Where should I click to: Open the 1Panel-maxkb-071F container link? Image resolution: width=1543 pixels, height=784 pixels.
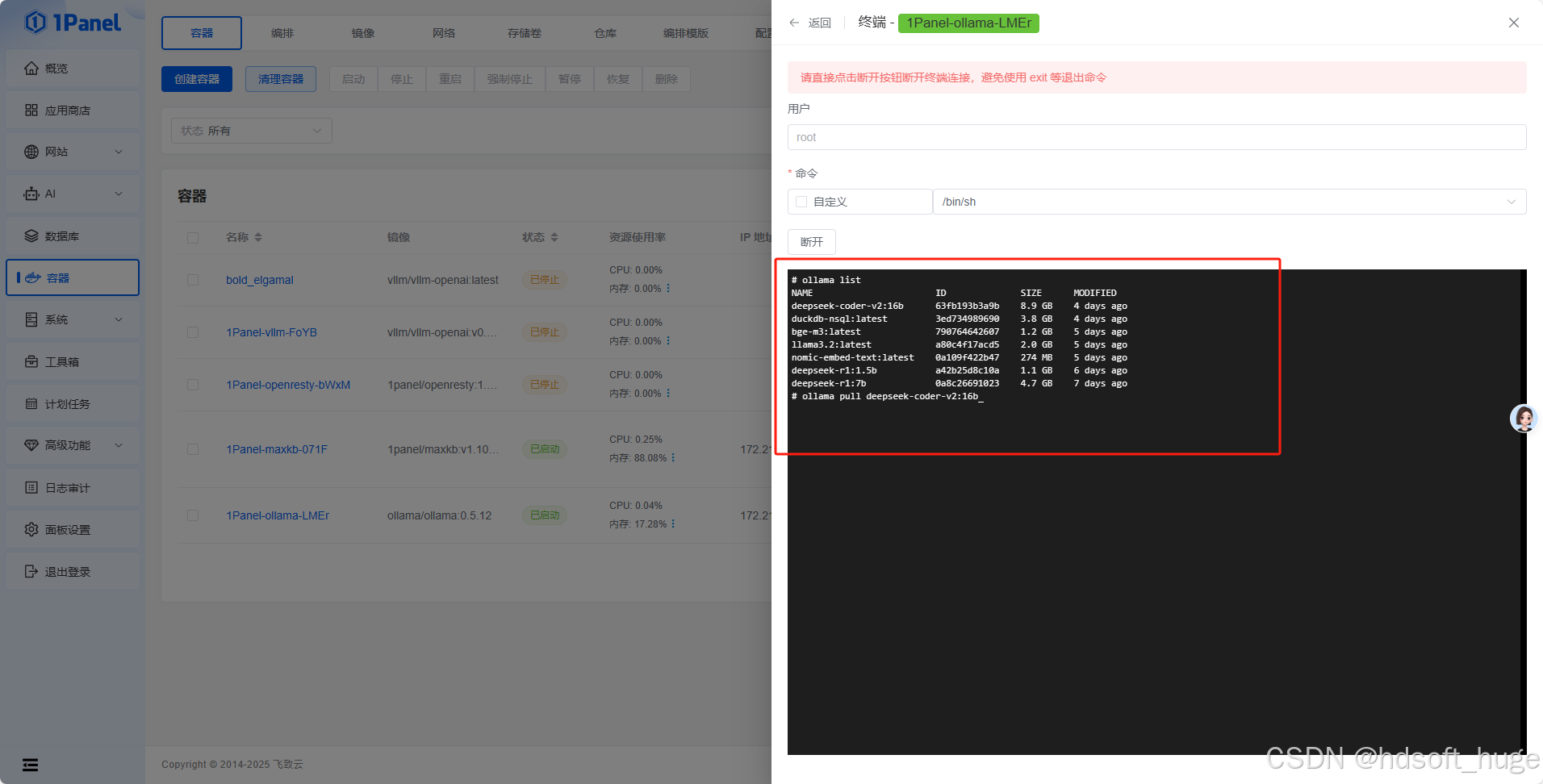tap(277, 449)
